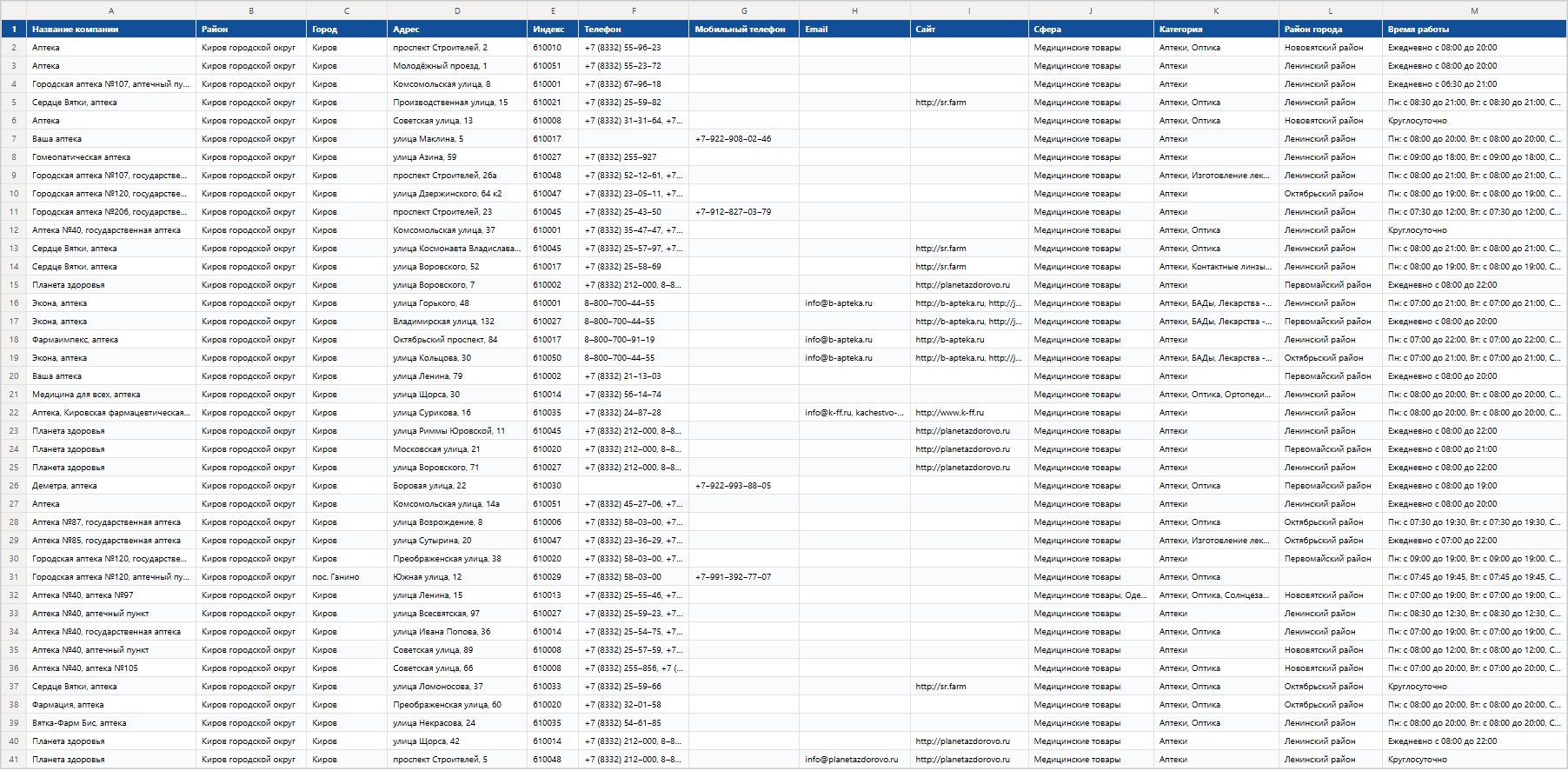
Task: Select column M header letter
Action: coord(1474,10)
